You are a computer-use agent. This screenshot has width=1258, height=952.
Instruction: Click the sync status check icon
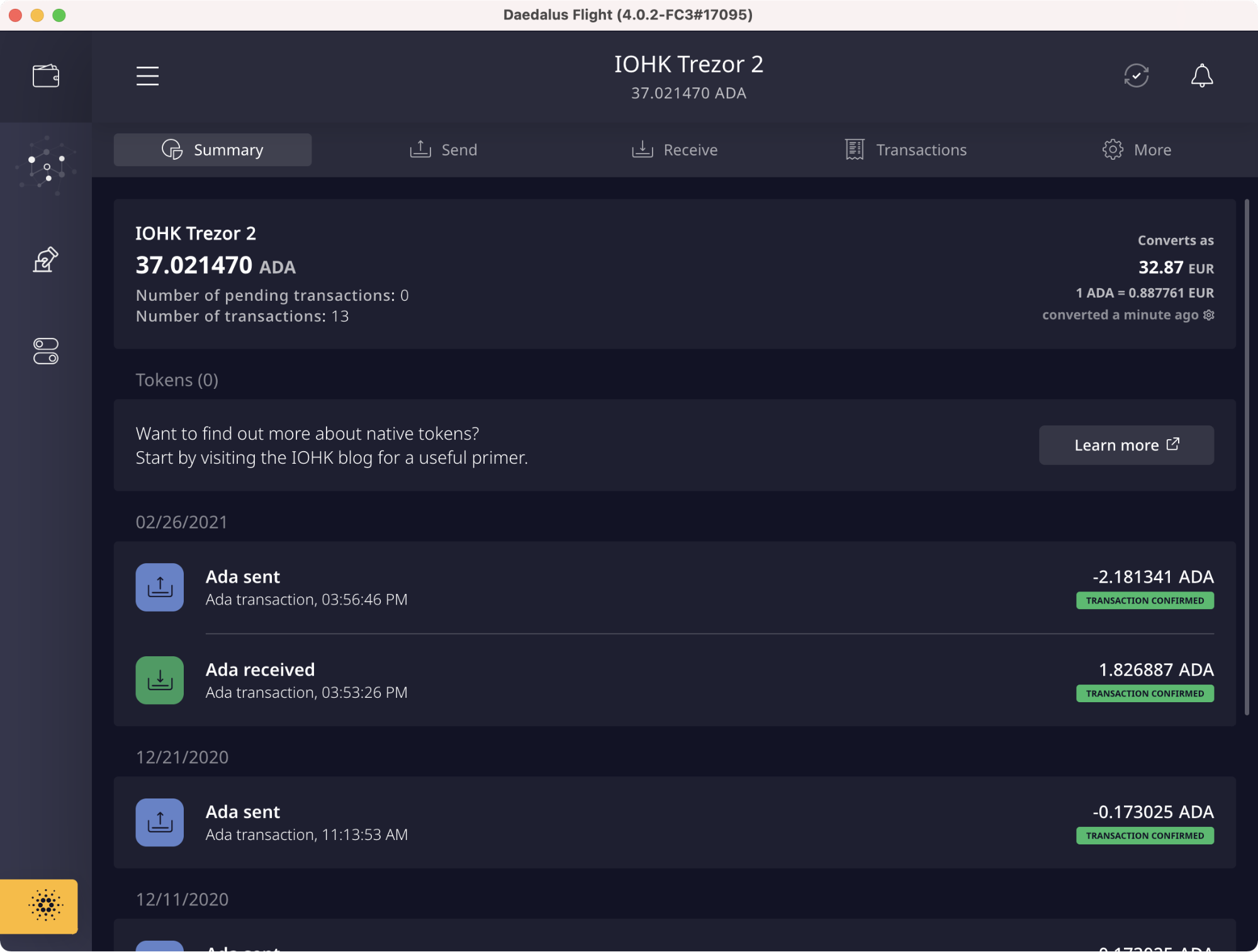(x=1137, y=76)
